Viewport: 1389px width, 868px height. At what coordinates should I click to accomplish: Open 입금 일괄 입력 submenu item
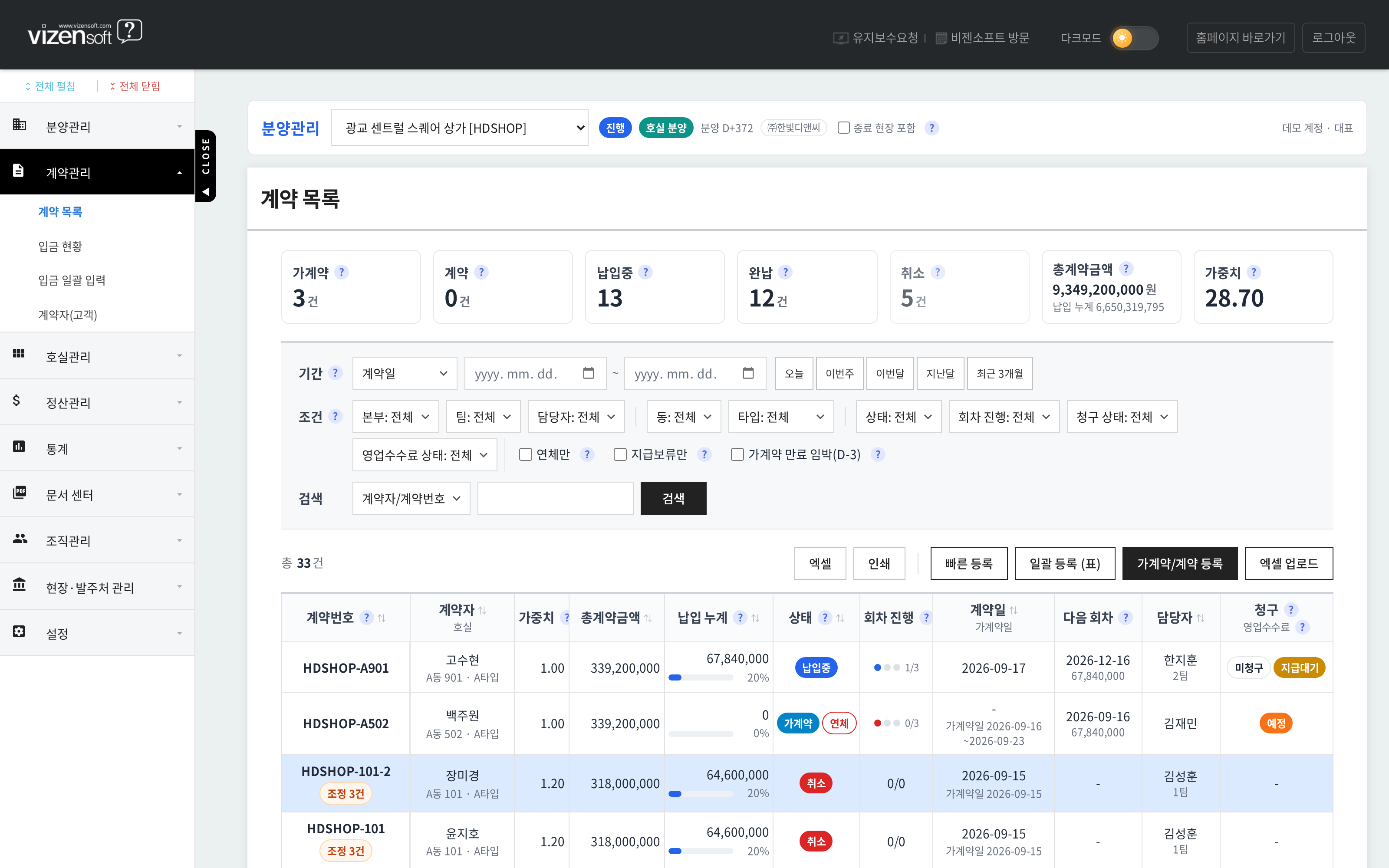click(x=72, y=280)
